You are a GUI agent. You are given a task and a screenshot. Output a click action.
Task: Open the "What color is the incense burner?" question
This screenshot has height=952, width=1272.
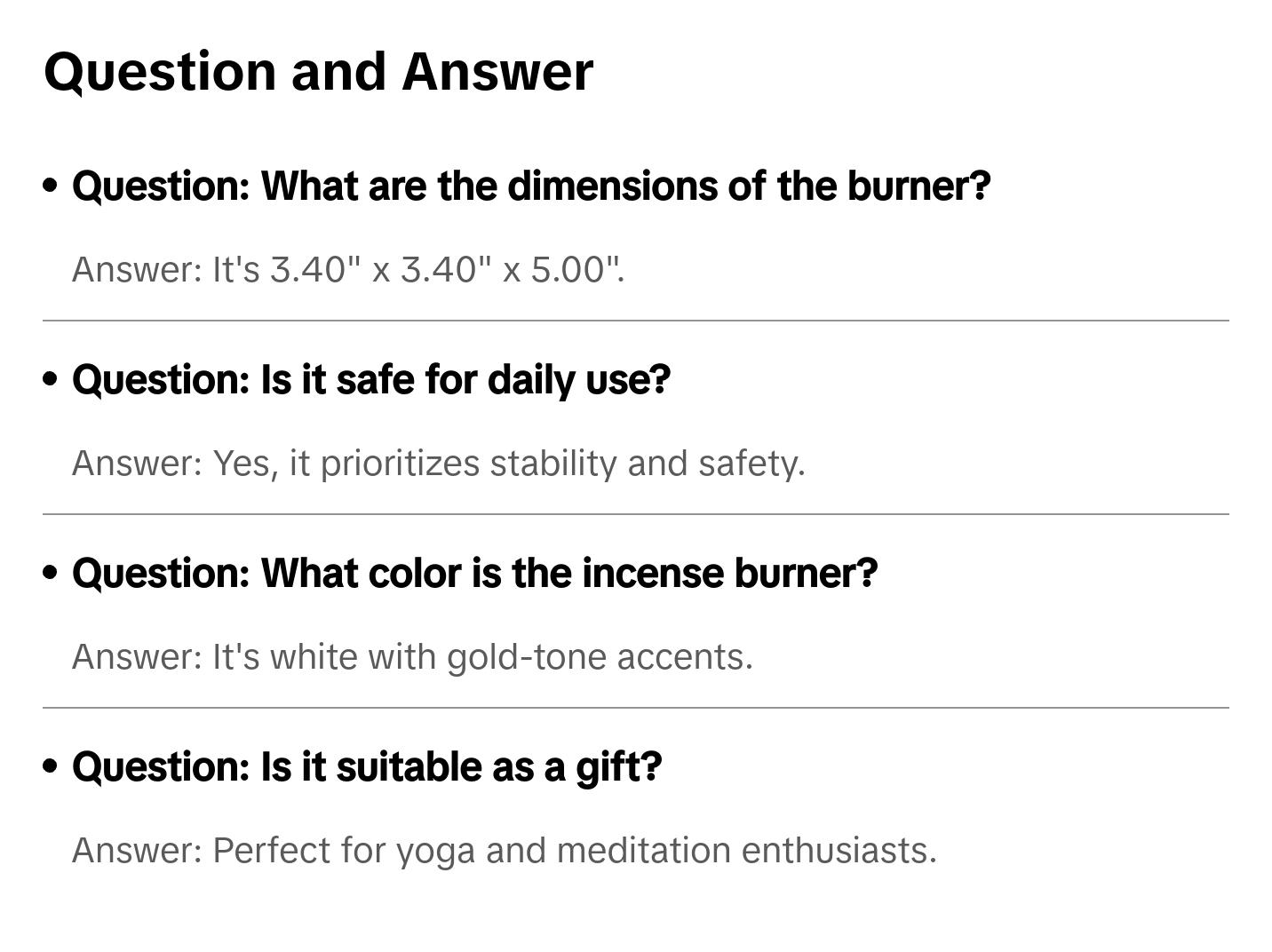click(475, 573)
